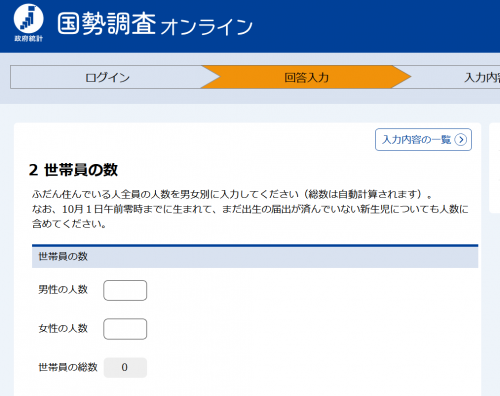Focus the 女性の人数 input field
Image resolution: width=500 pixels, height=396 pixels.
click(125, 329)
